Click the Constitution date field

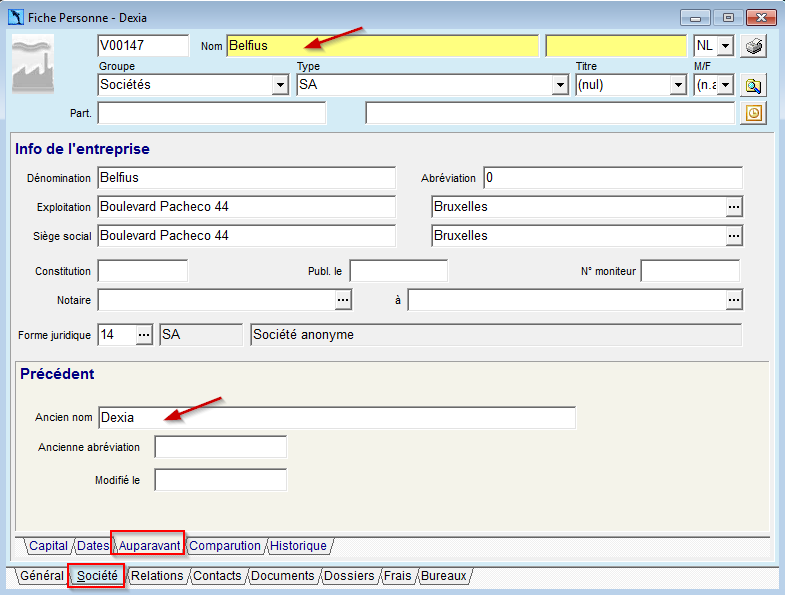tap(143, 271)
